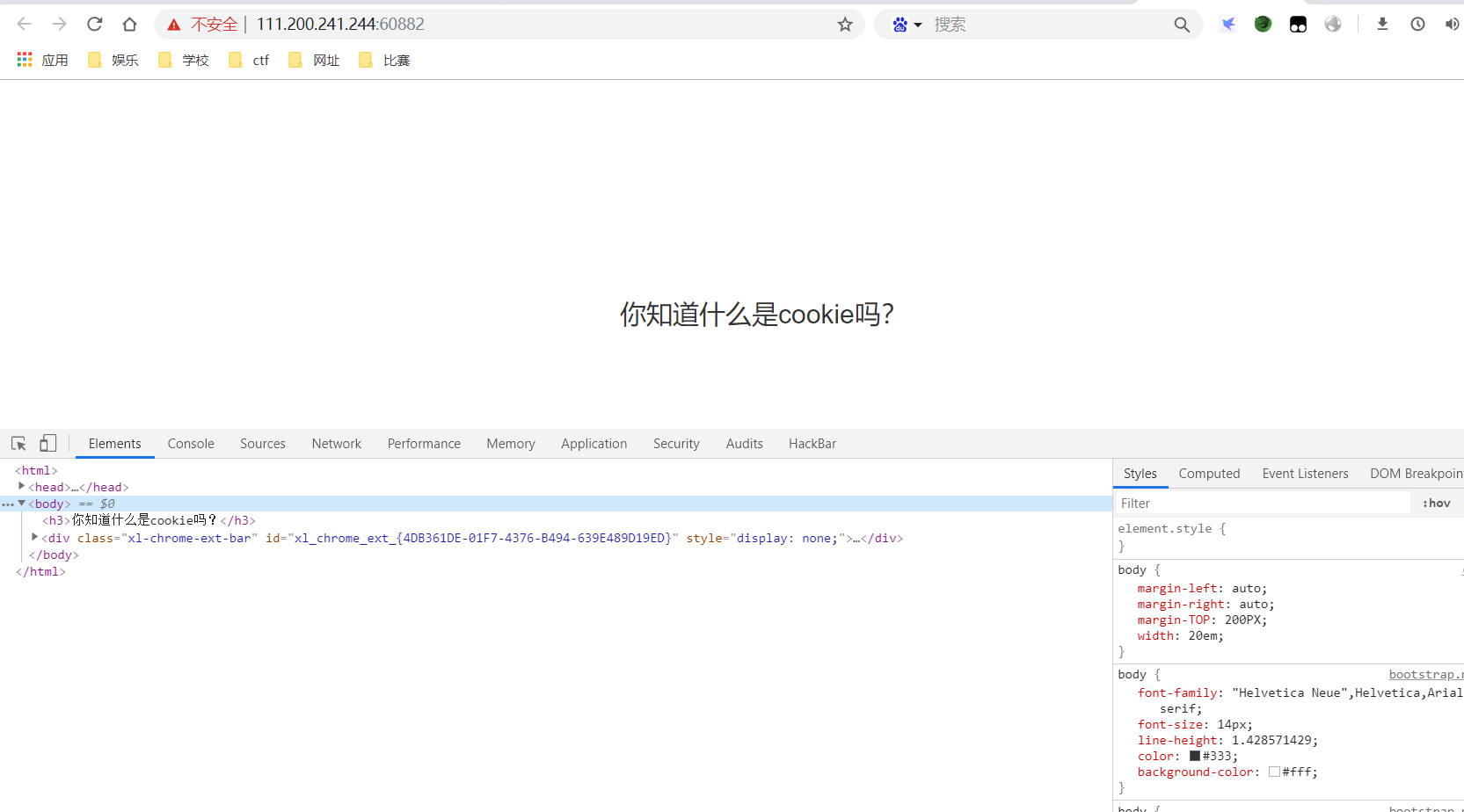The image size is (1464, 812).
Task: Open the ctf bookmarks folder
Action: point(249,59)
